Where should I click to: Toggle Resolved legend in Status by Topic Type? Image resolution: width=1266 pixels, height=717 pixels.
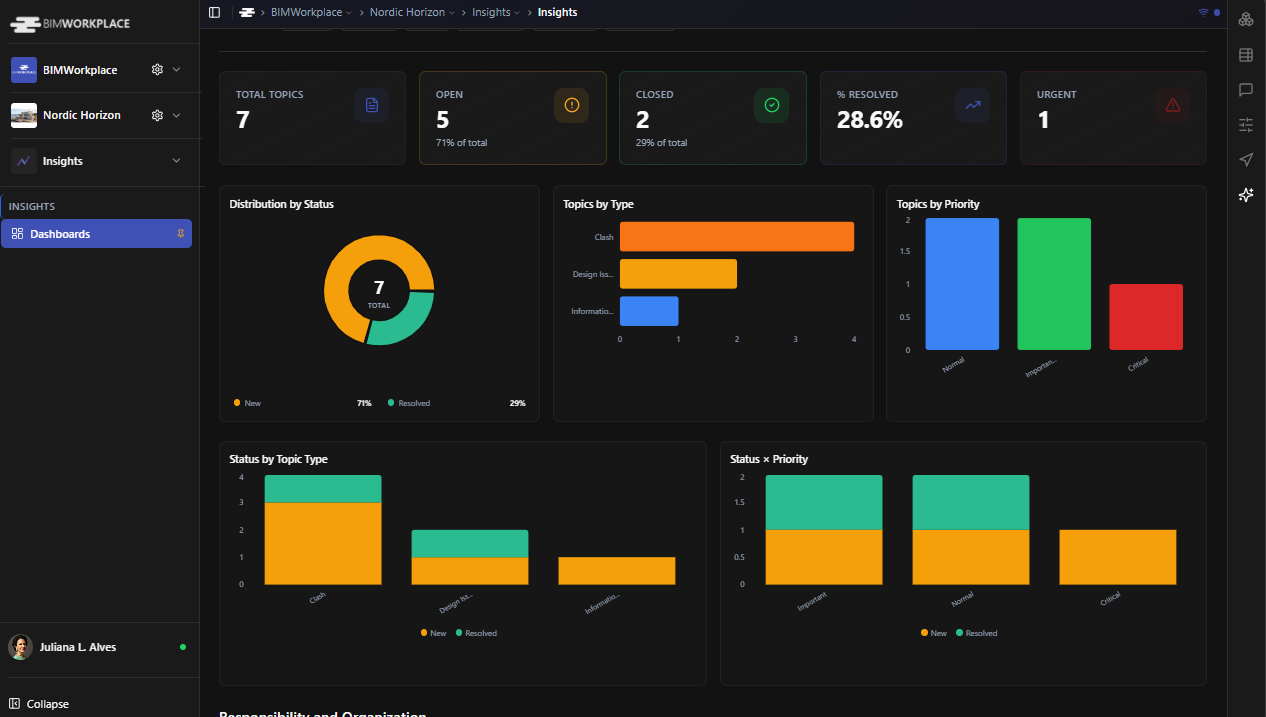tap(476, 633)
